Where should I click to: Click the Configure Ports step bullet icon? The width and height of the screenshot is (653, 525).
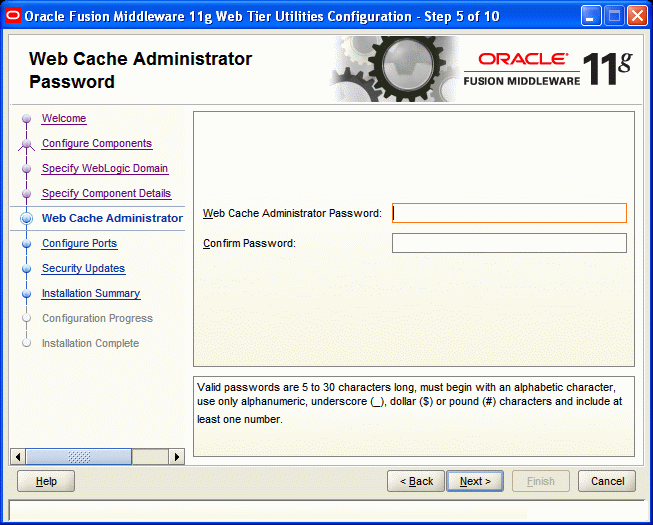coord(27,244)
